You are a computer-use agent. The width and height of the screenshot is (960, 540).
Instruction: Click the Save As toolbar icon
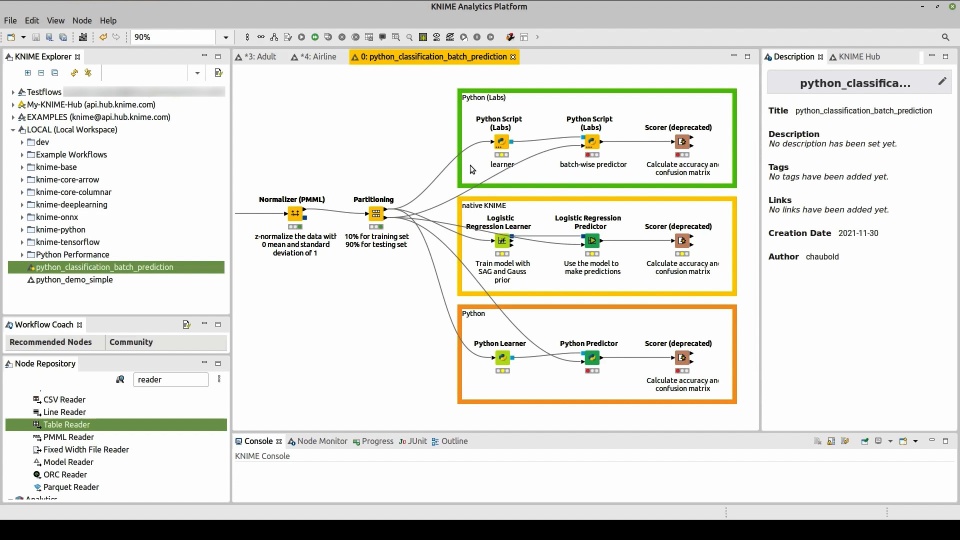click(50, 37)
